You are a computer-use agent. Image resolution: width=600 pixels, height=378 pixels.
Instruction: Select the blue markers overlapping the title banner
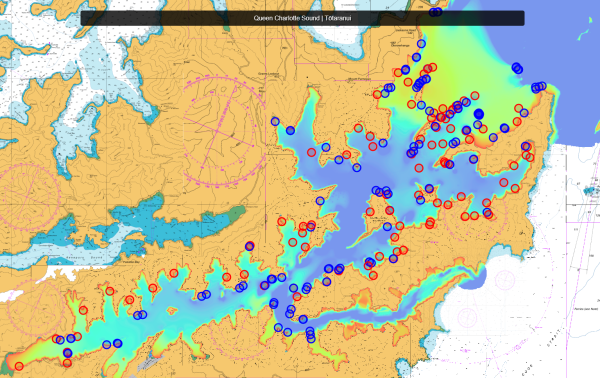point(435,12)
